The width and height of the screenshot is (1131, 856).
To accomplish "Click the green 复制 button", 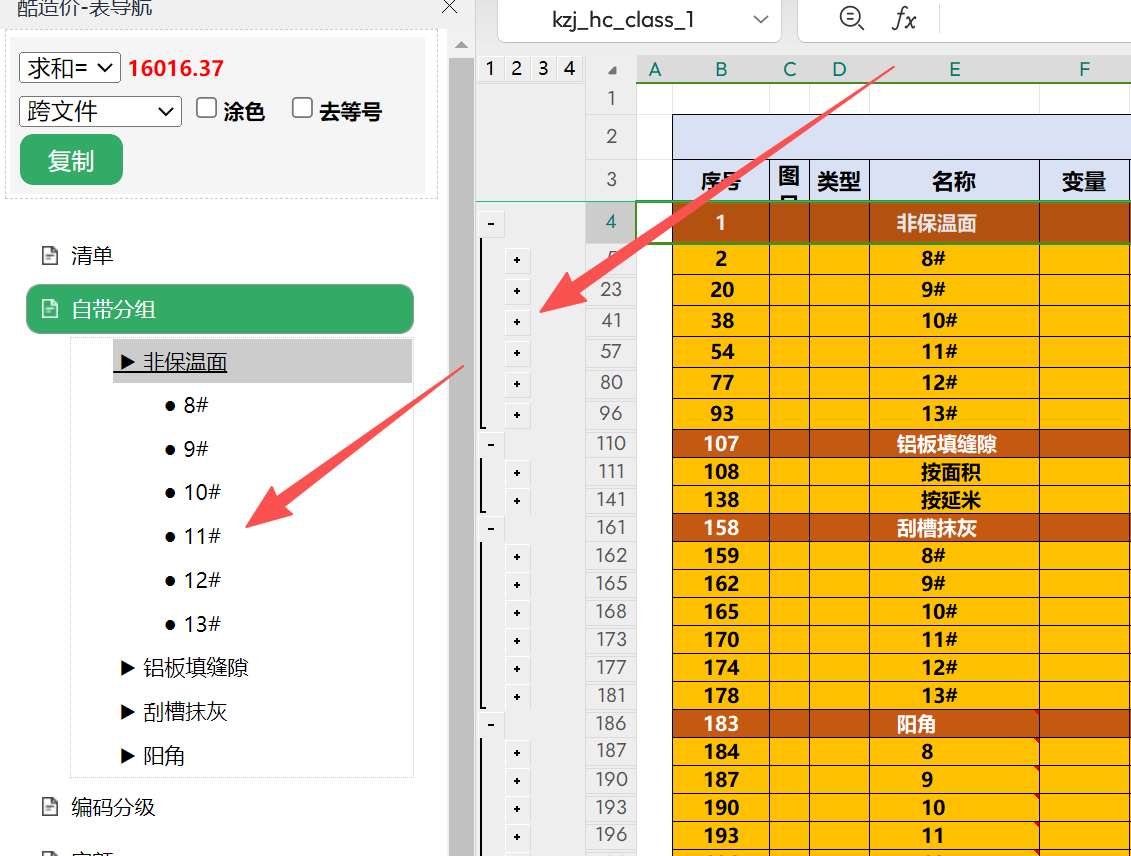I will coord(71,160).
